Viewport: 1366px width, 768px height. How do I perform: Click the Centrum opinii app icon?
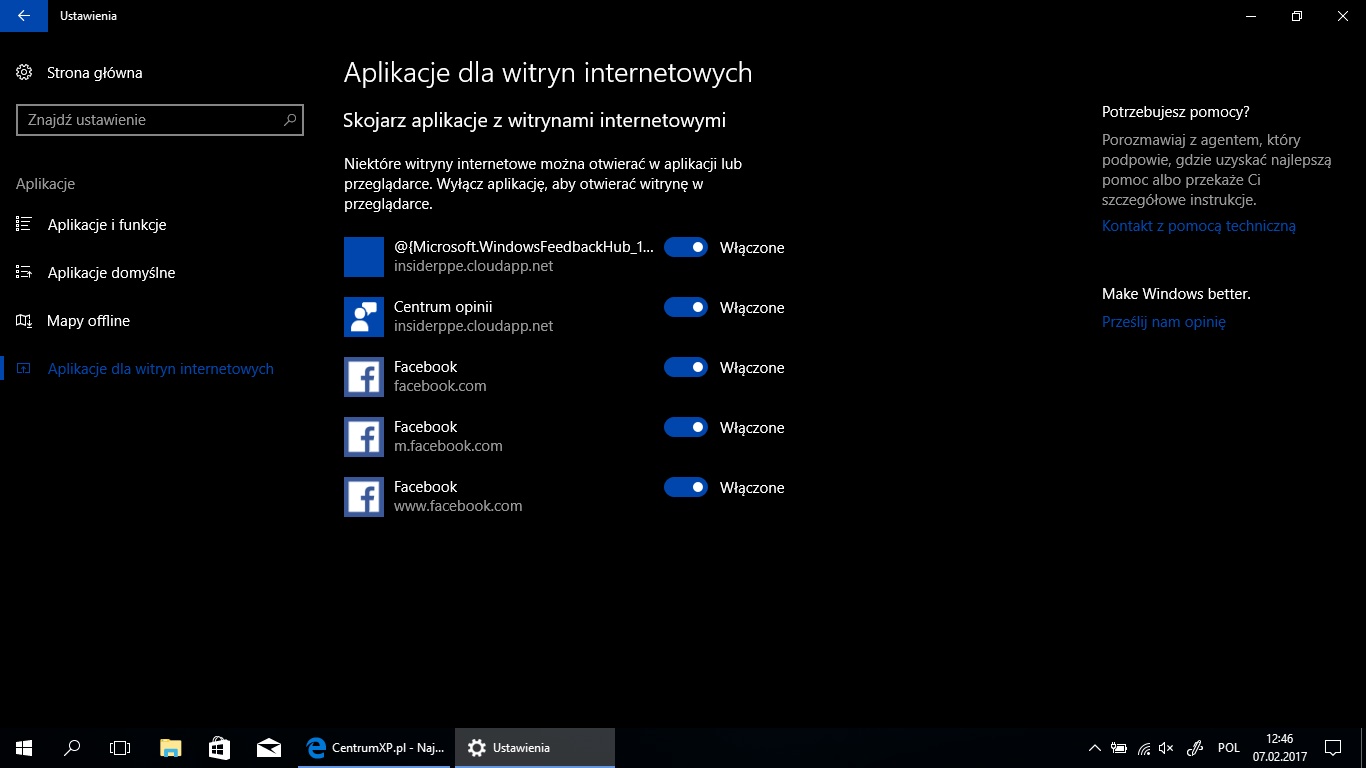[364, 317]
